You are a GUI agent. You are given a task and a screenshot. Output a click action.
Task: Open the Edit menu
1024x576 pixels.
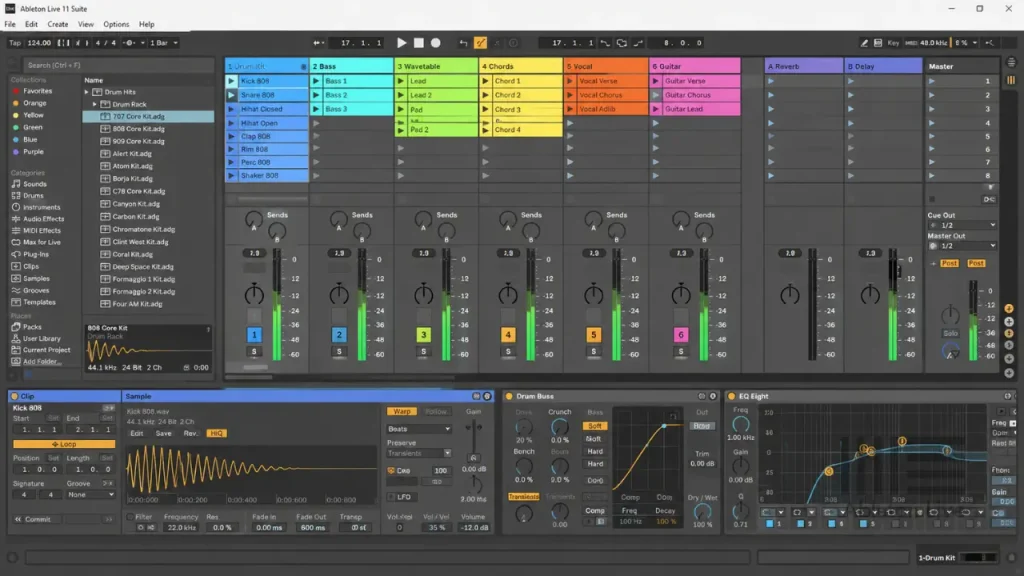point(31,24)
